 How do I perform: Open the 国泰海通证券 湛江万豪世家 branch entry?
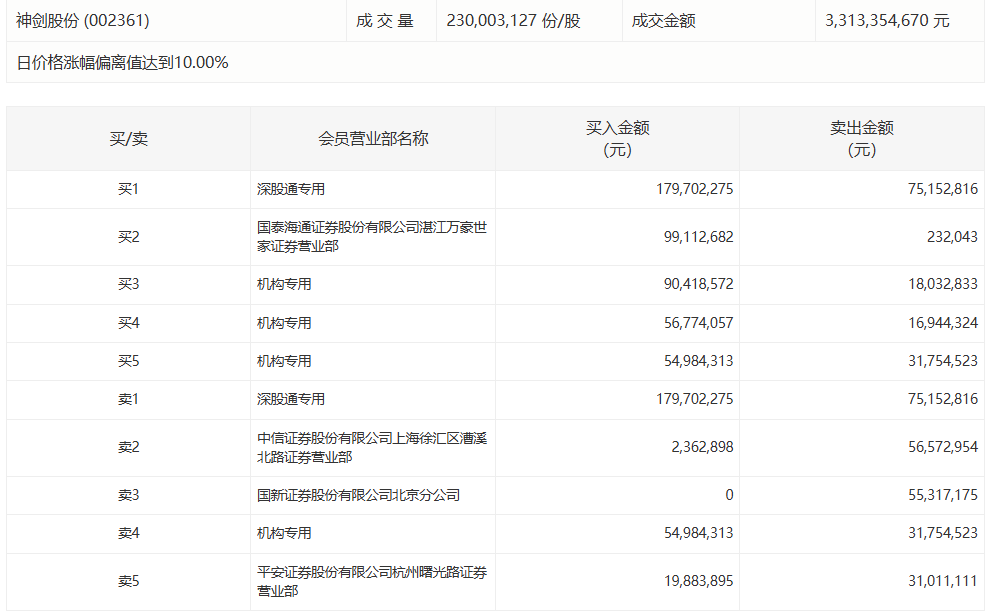coord(371,236)
